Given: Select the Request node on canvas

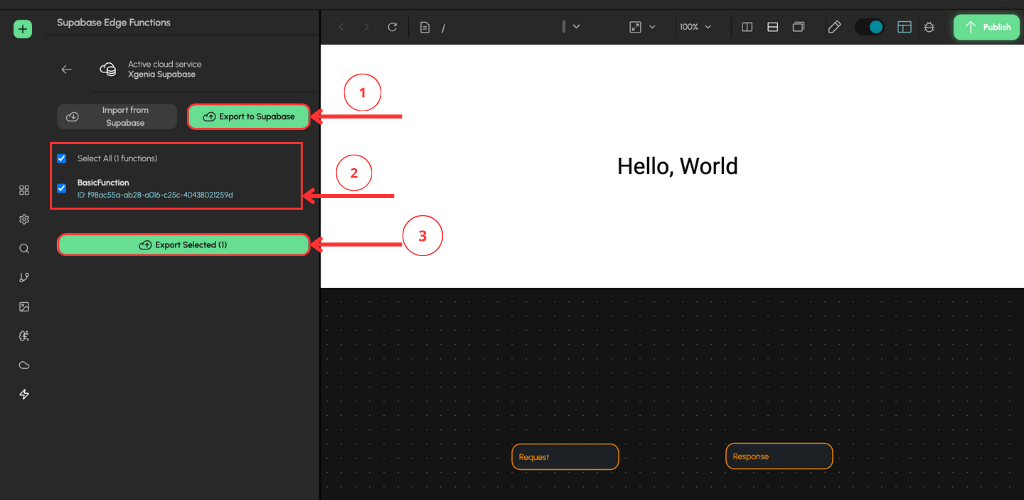Looking at the screenshot, I should (565, 457).
